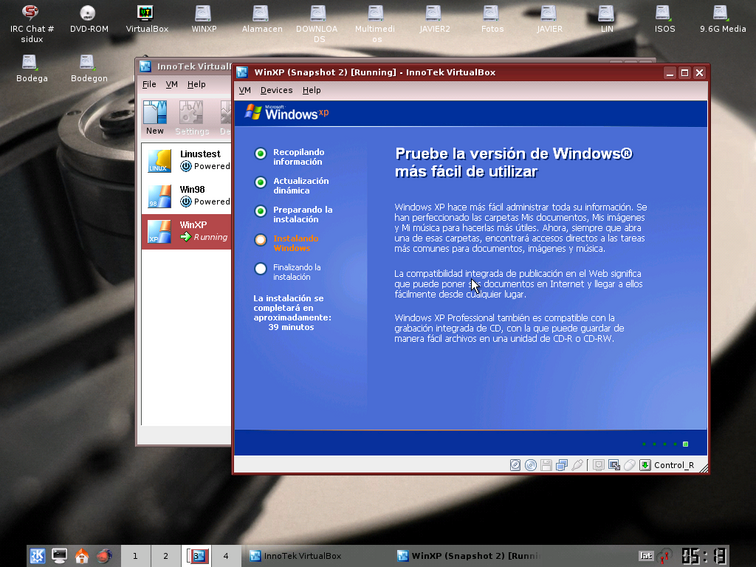The width and height of the screenshot is (756, 567).
Task: Launch the red browser icon in taskbar
Action: [104, 556]
